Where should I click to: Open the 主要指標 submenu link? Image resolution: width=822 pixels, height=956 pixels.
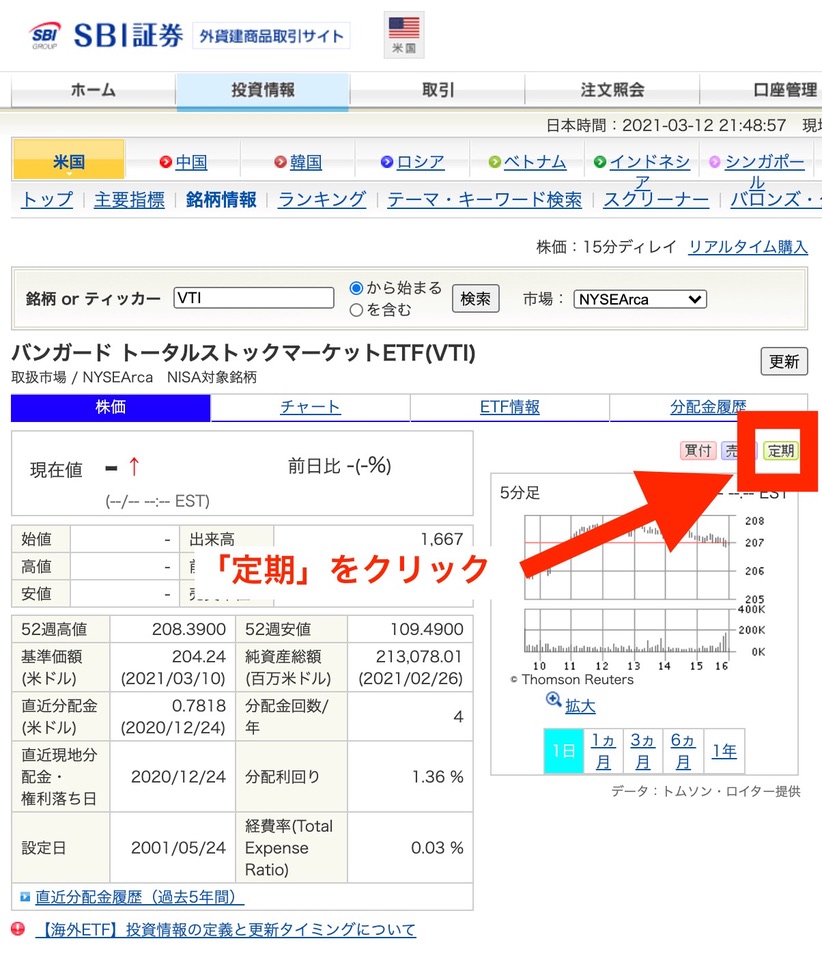(129, 199)
